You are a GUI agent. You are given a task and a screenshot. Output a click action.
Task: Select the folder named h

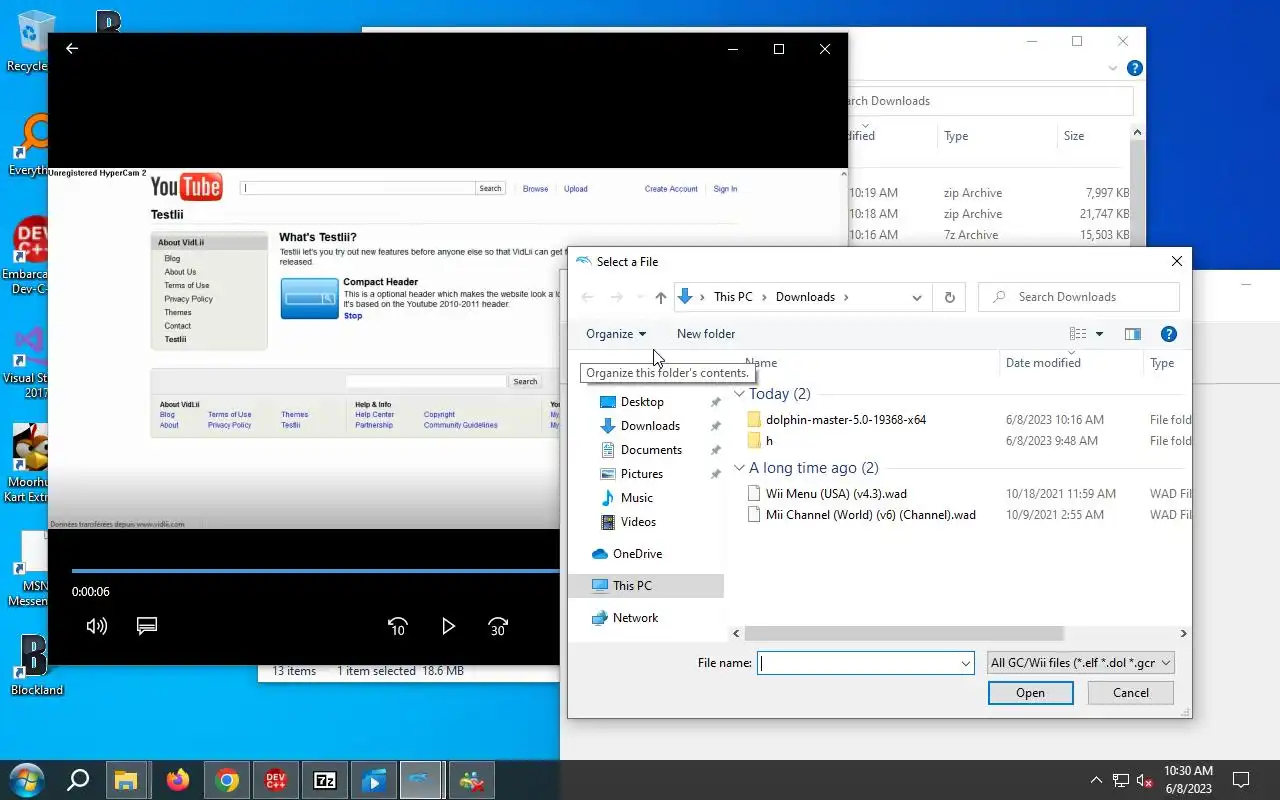click(x=769, y=441)
